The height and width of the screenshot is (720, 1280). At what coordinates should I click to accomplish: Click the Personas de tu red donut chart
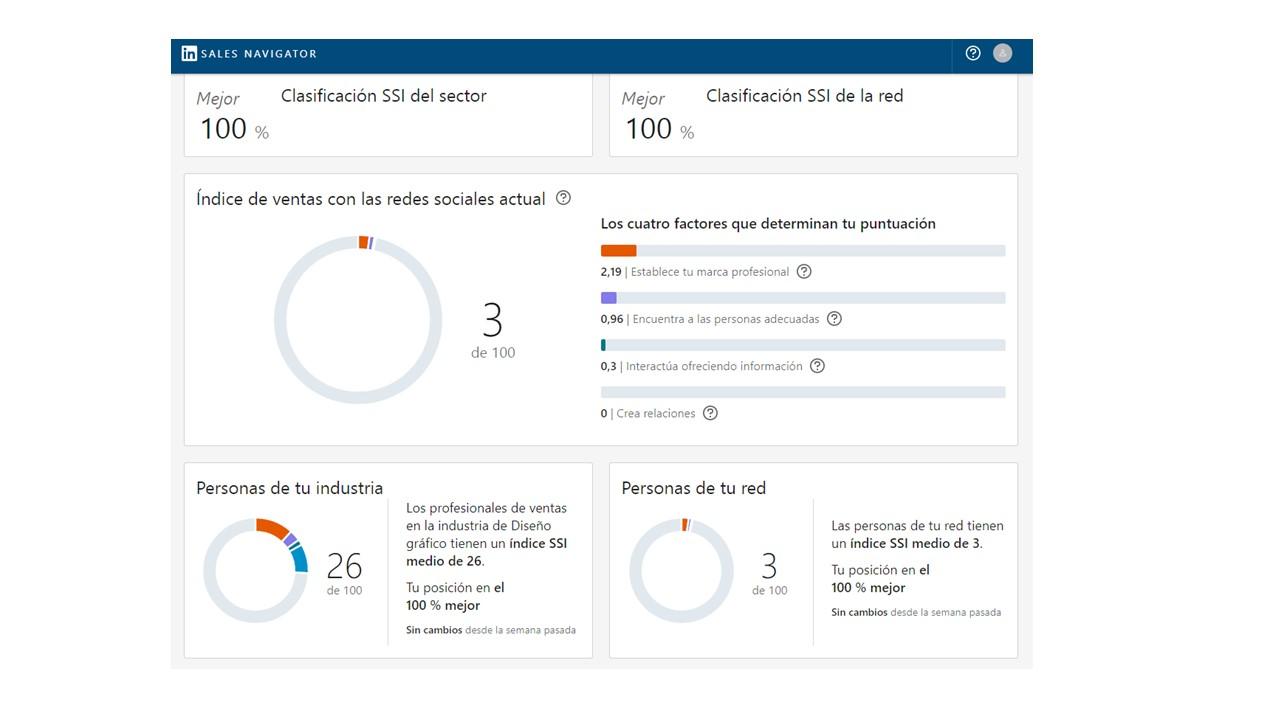(681, 571)
